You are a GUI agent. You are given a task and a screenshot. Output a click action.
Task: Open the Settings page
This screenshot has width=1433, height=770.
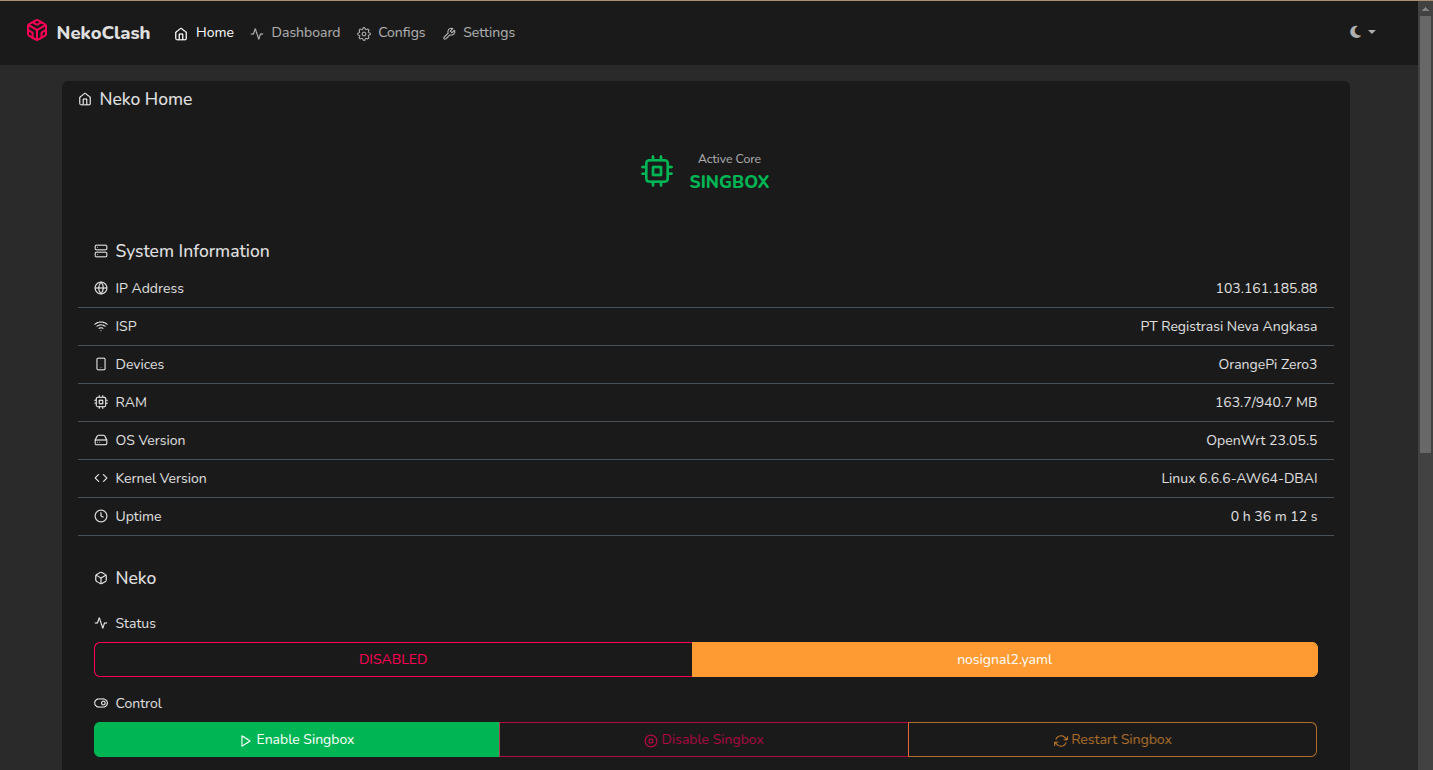[x=479, y=33]
